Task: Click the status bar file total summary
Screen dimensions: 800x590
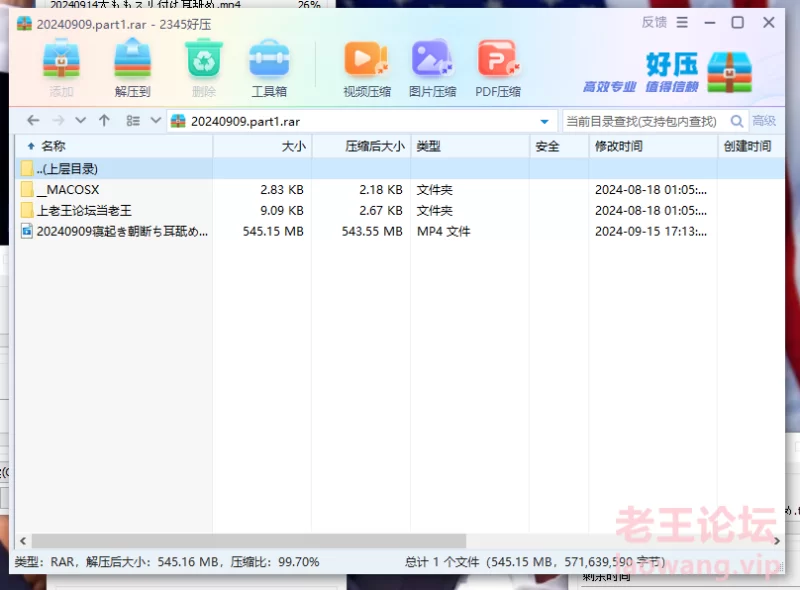Action: 535,562
